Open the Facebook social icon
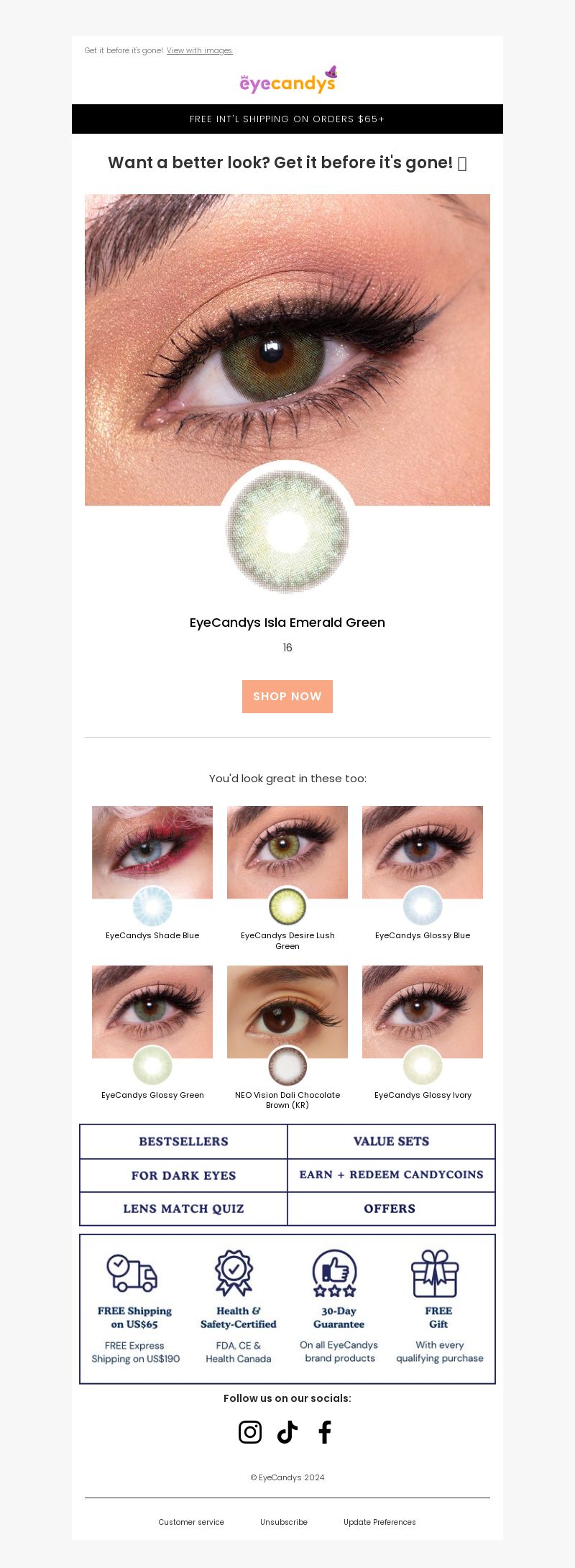This screenshot has height=1568, width=575. click(325, 1432)
